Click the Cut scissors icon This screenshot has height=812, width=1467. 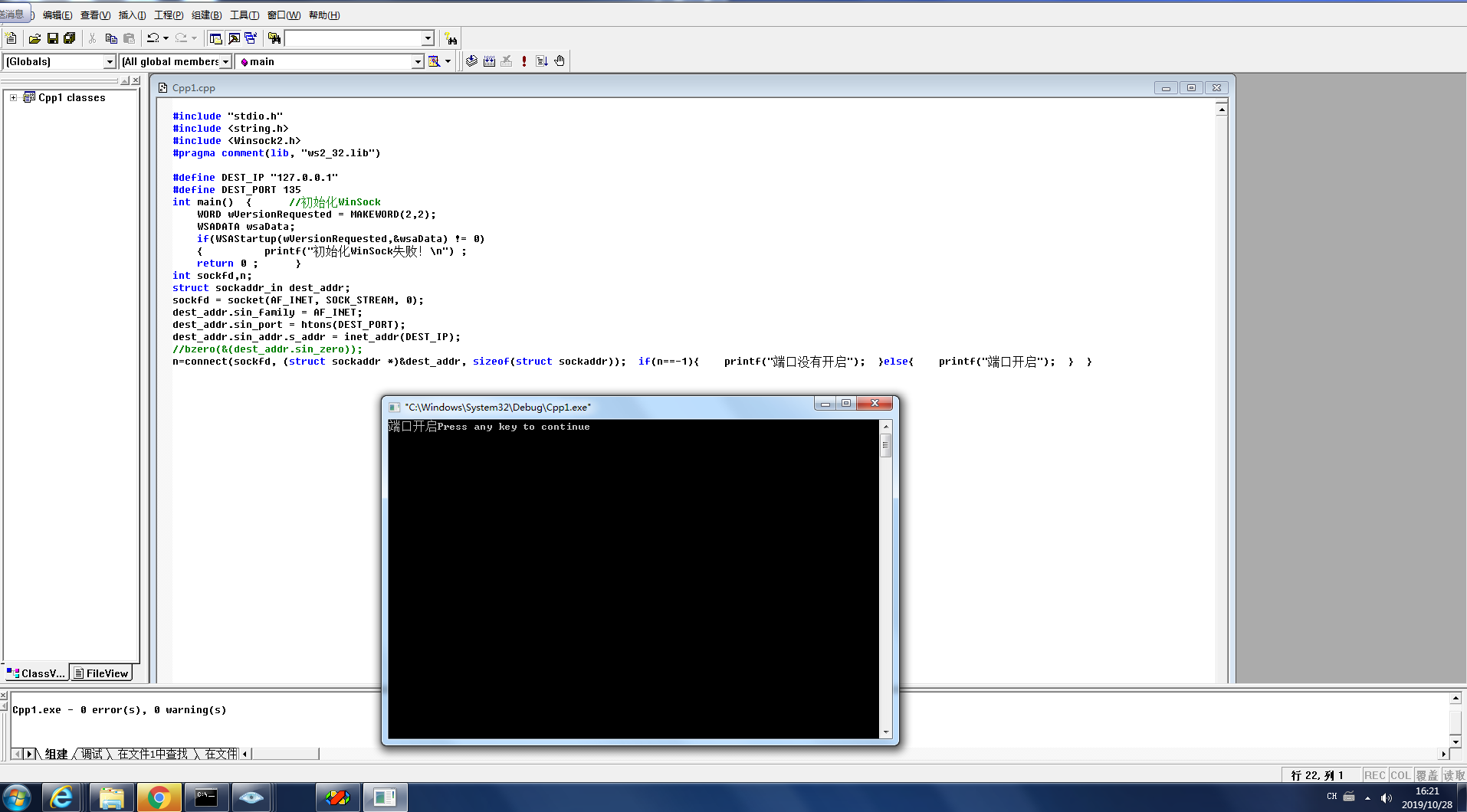(x=93, y=38)
